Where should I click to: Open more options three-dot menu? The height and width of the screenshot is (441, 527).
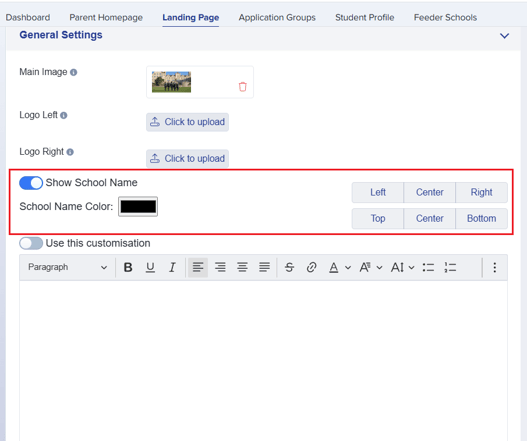tap(494, 268)
